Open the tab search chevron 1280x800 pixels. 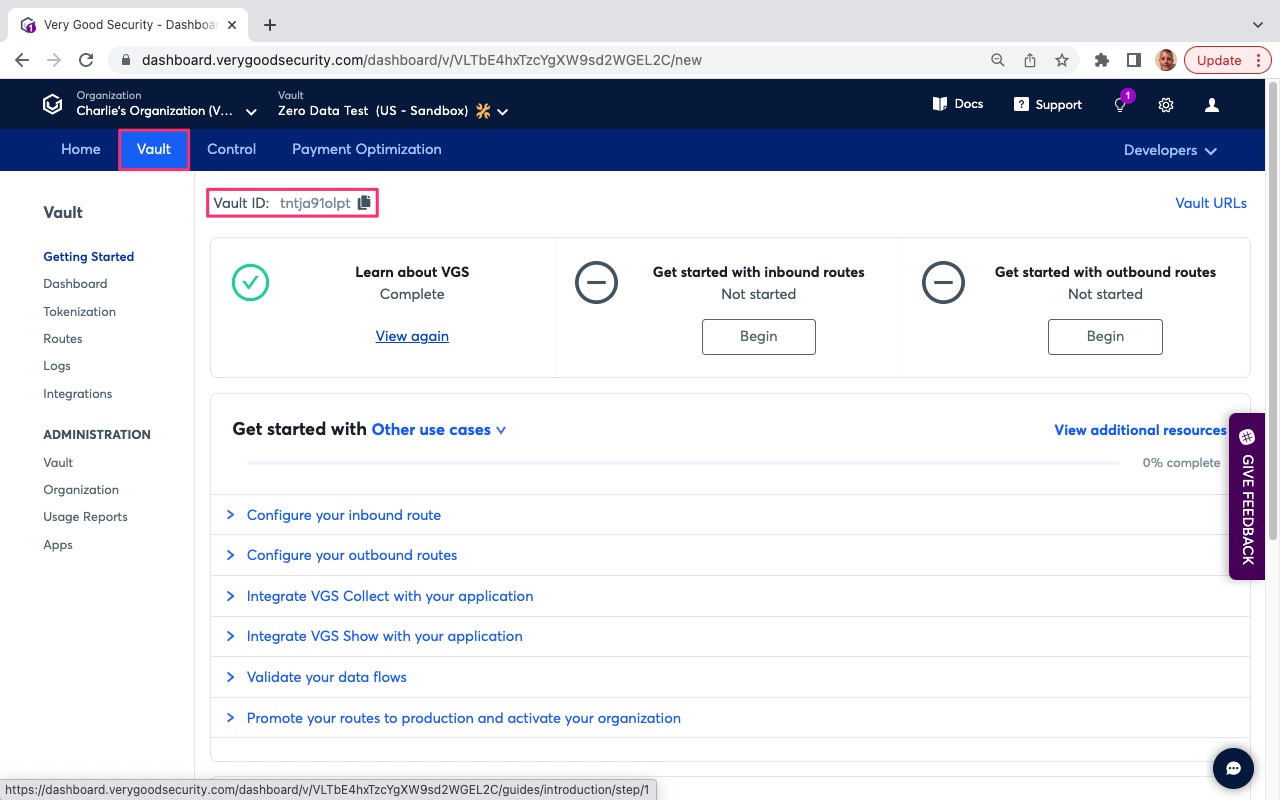(x=1258, y=24)
